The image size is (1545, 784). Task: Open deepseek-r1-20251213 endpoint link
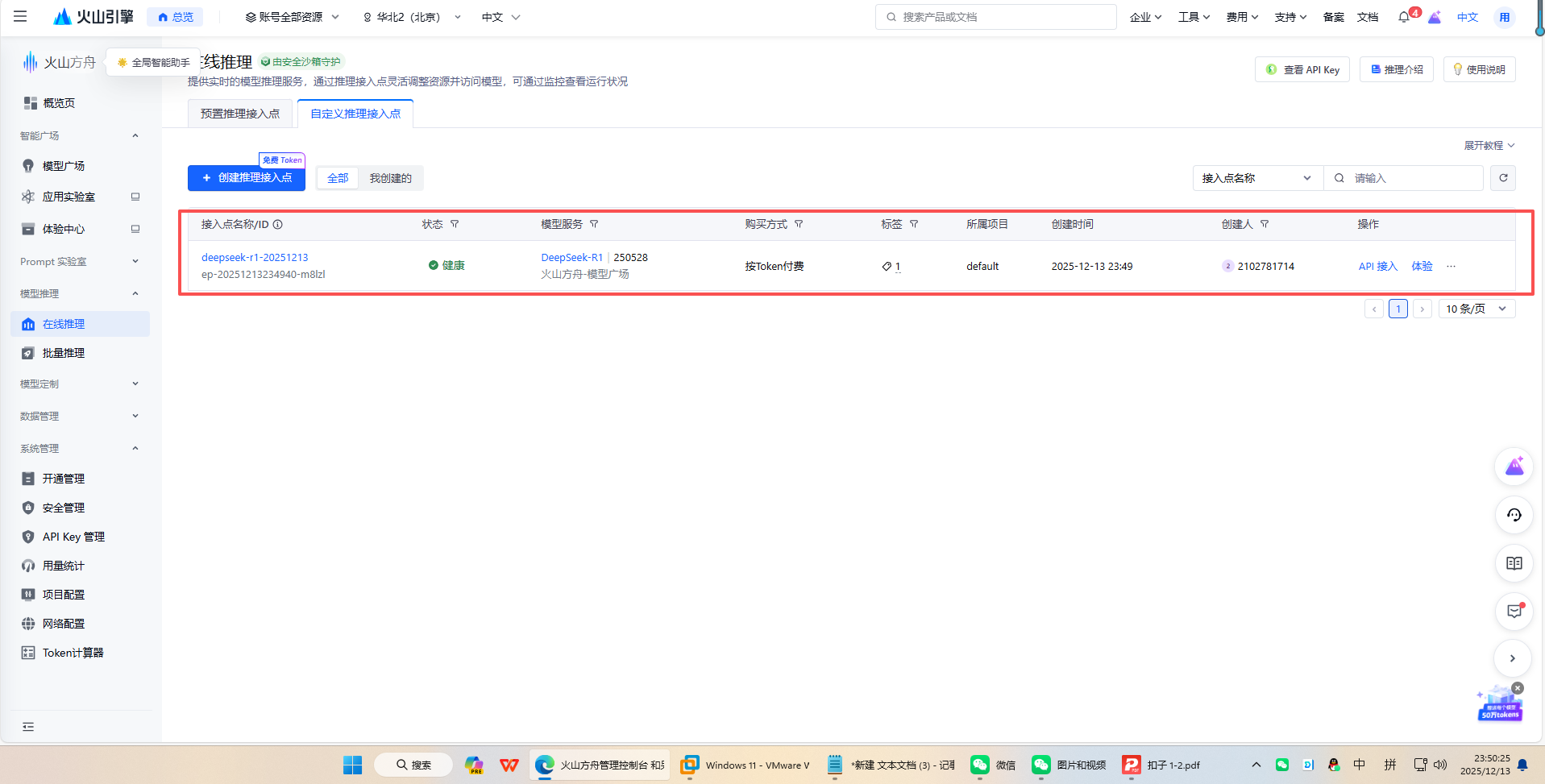pyautogui.click(x=255, y=258)
